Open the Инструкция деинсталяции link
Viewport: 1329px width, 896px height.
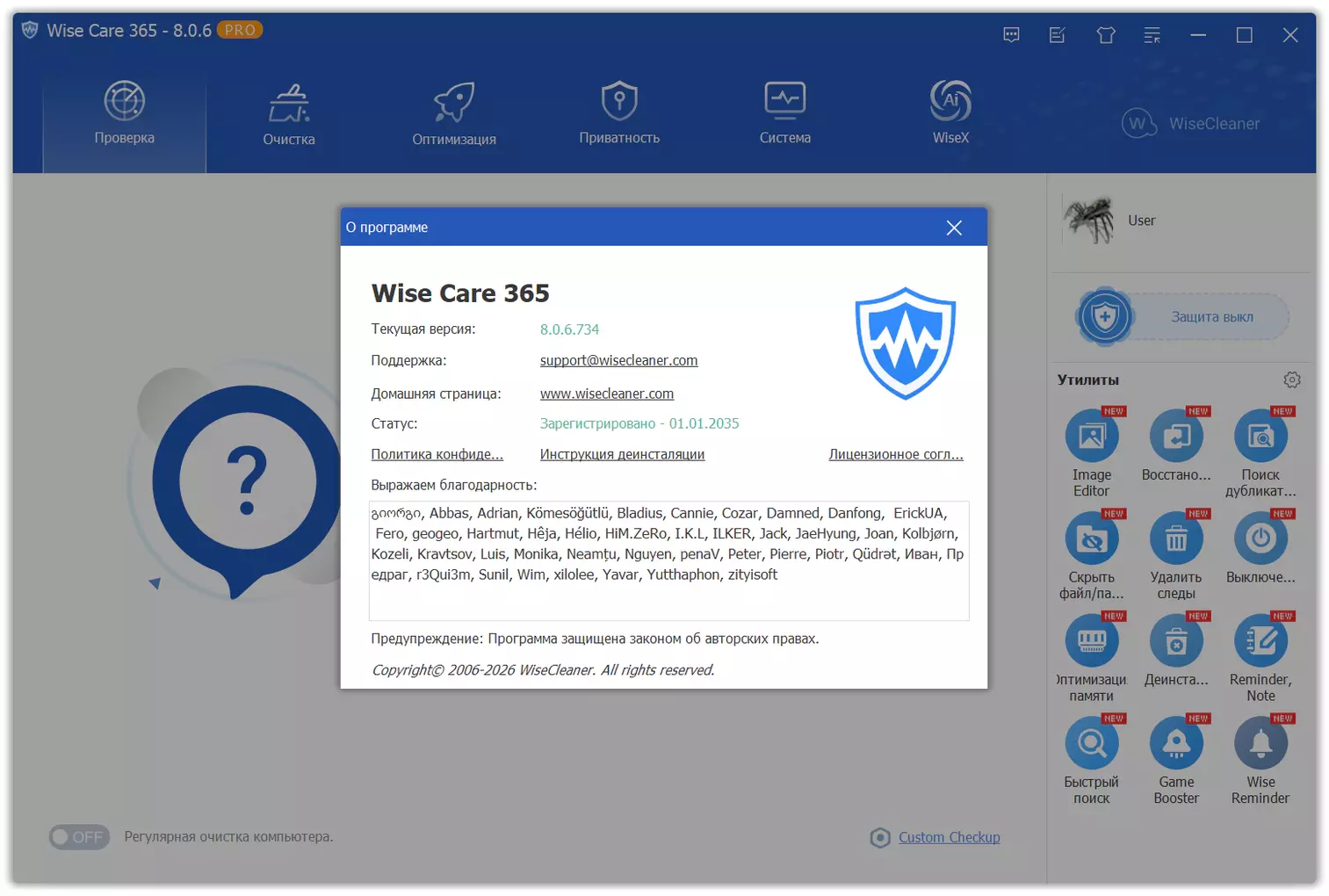point(622,454)
